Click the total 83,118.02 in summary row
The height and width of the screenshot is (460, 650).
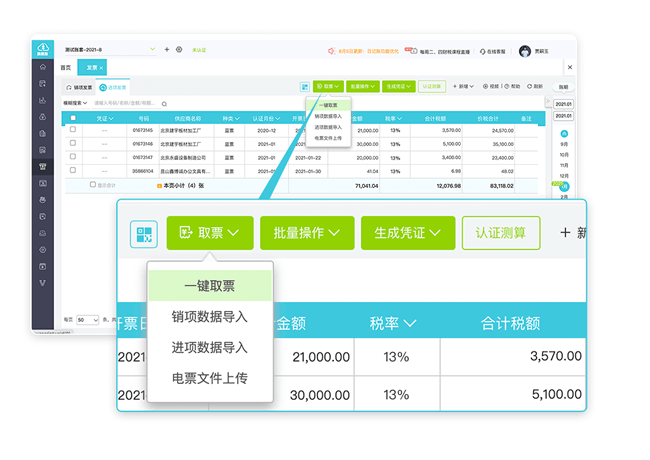[x=502, y=186]
